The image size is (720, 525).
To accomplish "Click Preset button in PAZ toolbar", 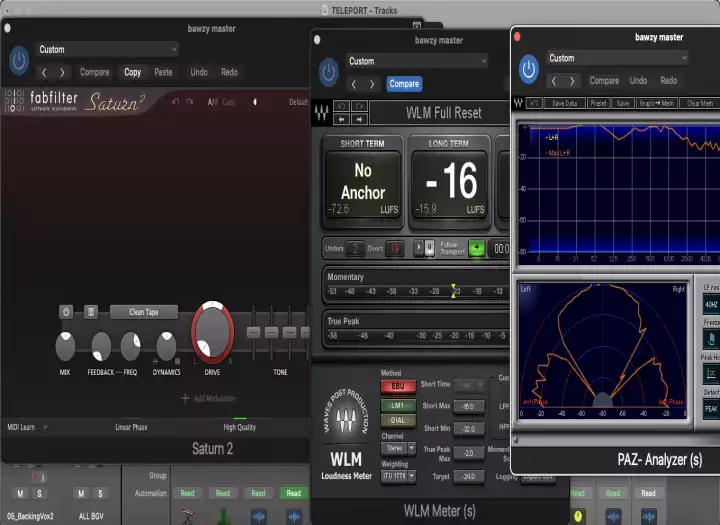I will tap(598, 103).
